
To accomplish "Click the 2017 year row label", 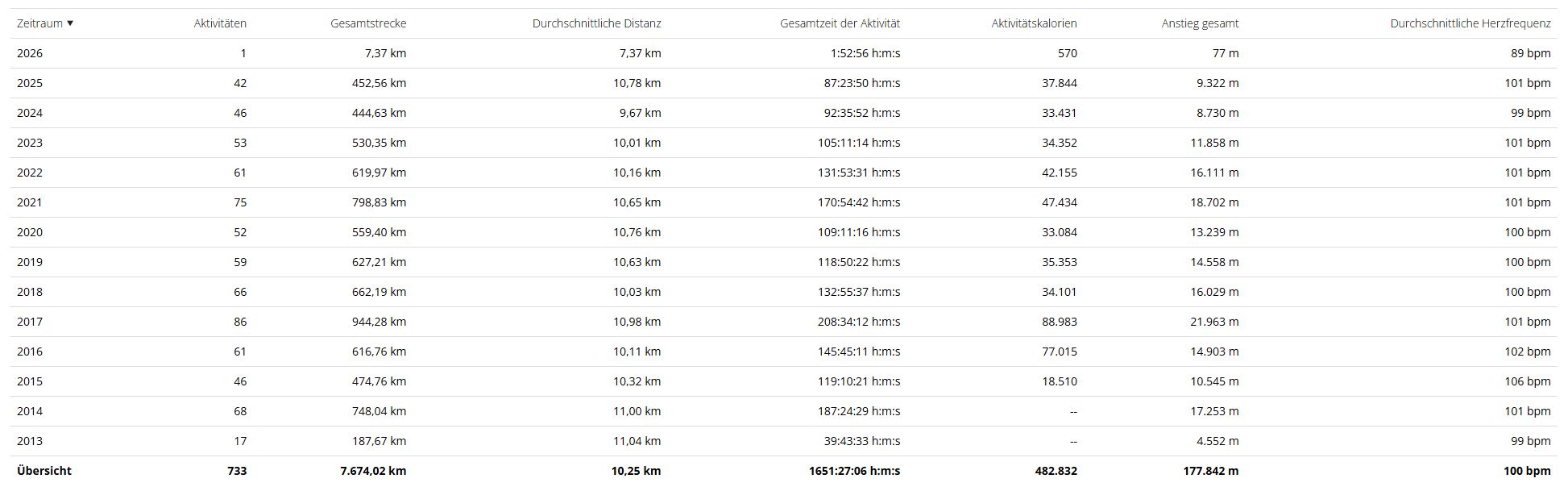I will pyautogui.click(x=30, y=322).
